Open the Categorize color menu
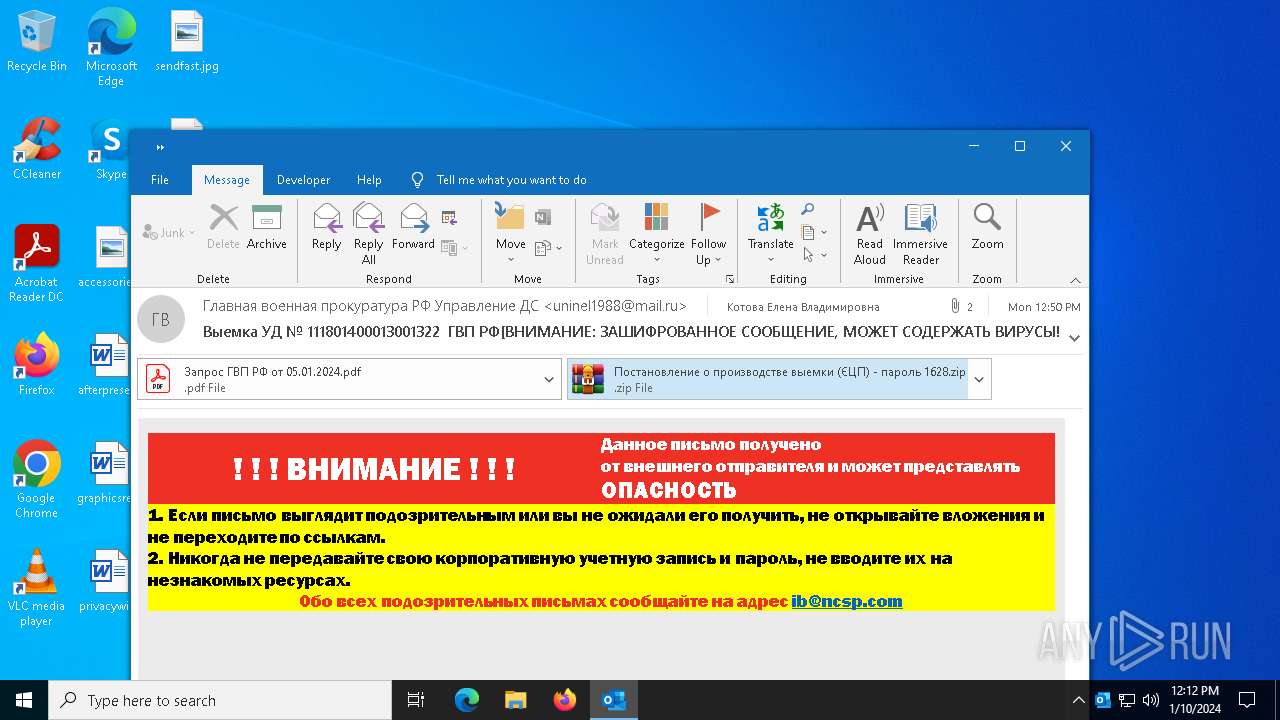The image size is (1280, 720). (656, 234)
